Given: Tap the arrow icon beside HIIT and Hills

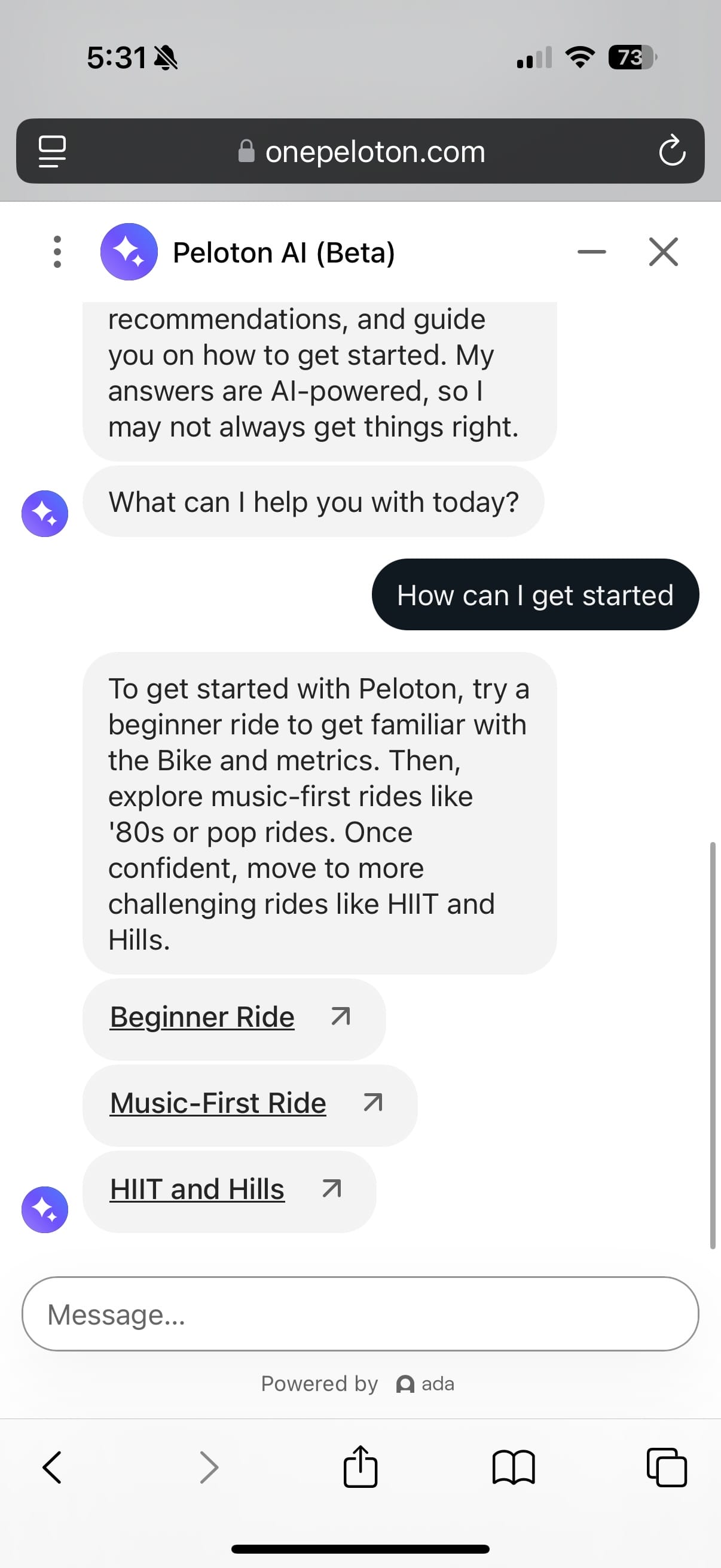Looking at the screenshot, I should 332,1189.
